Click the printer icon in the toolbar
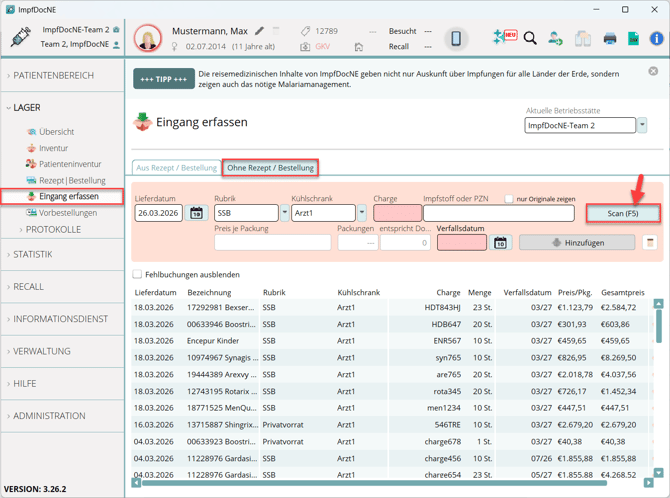 point(610,39)
